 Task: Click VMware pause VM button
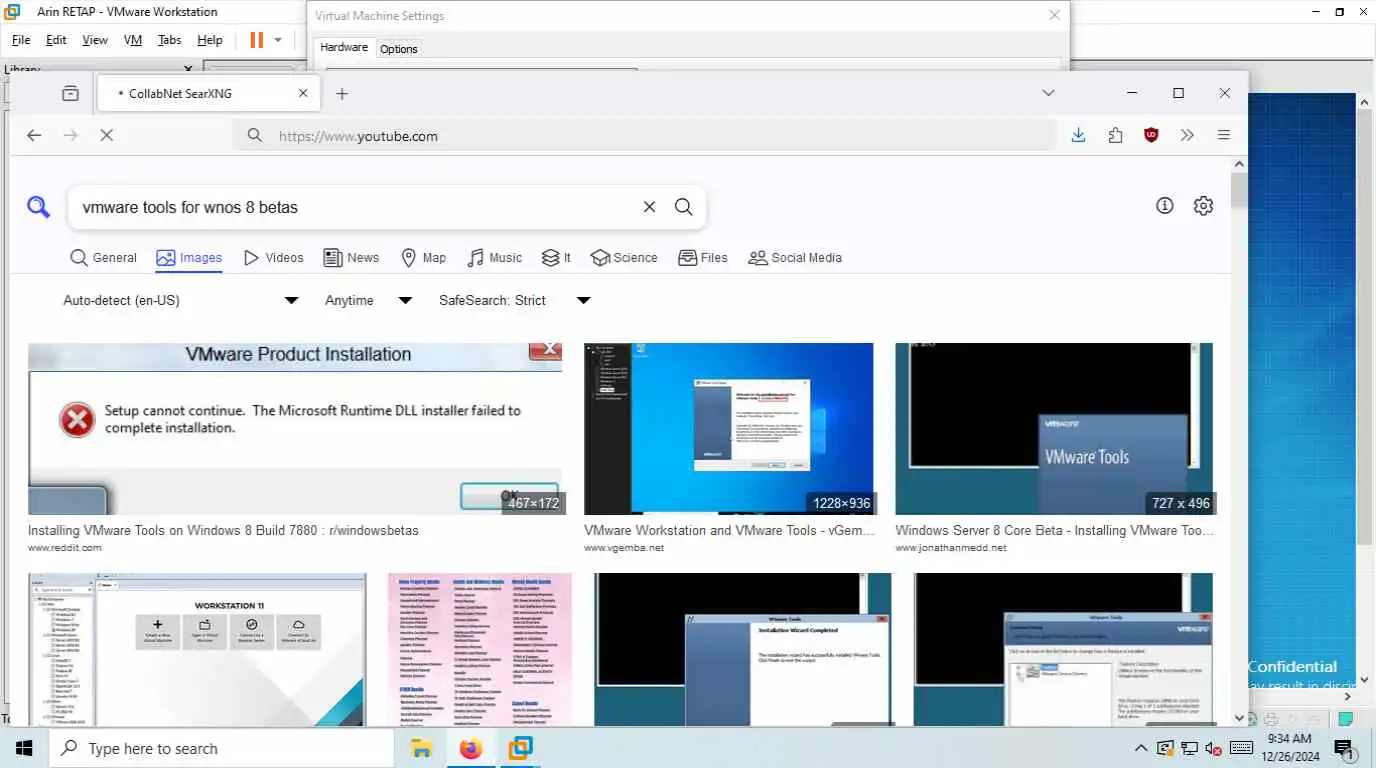click(x=256, y=40)
